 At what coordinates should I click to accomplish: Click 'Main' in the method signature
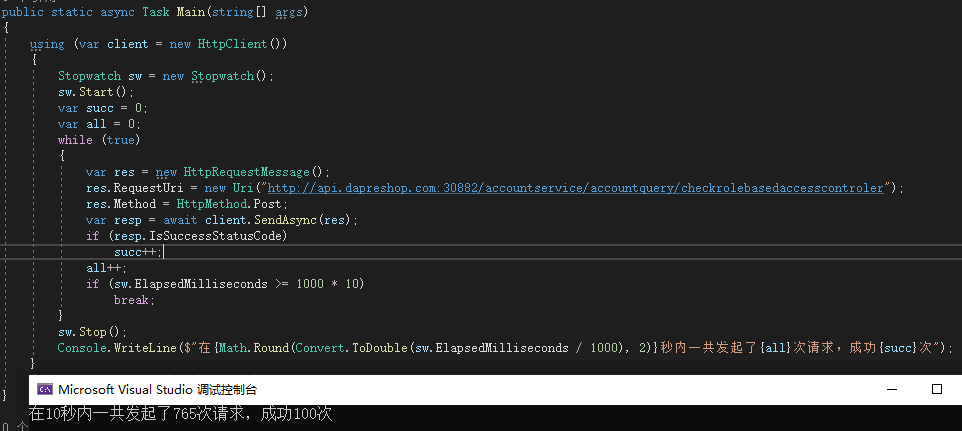click(x=191, y=12)
